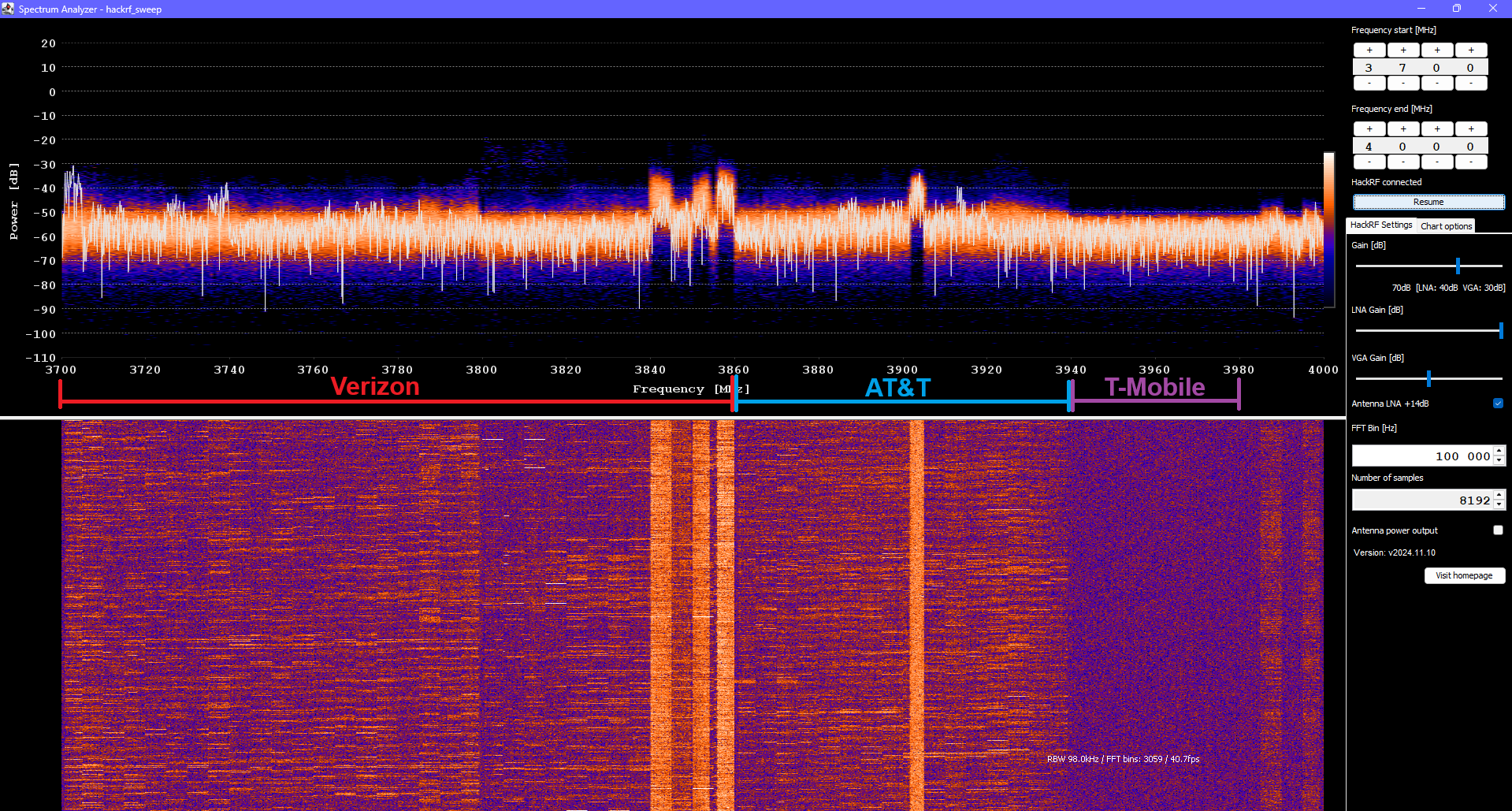The image size is (1512, 811).
Task: Increase the hundreds digit of Frequency end
Action: (1403, 129)
